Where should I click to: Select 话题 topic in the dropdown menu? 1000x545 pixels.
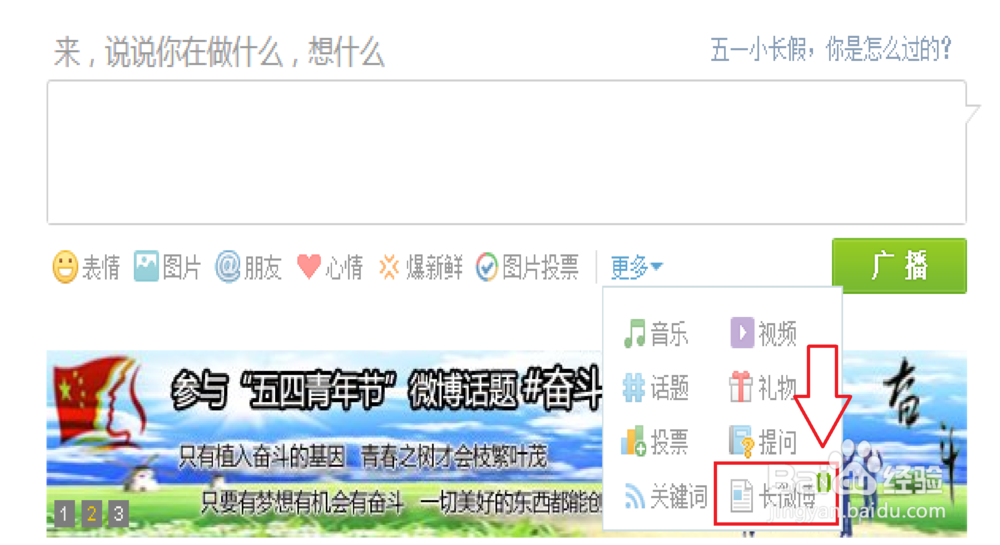tap(656, 388)
